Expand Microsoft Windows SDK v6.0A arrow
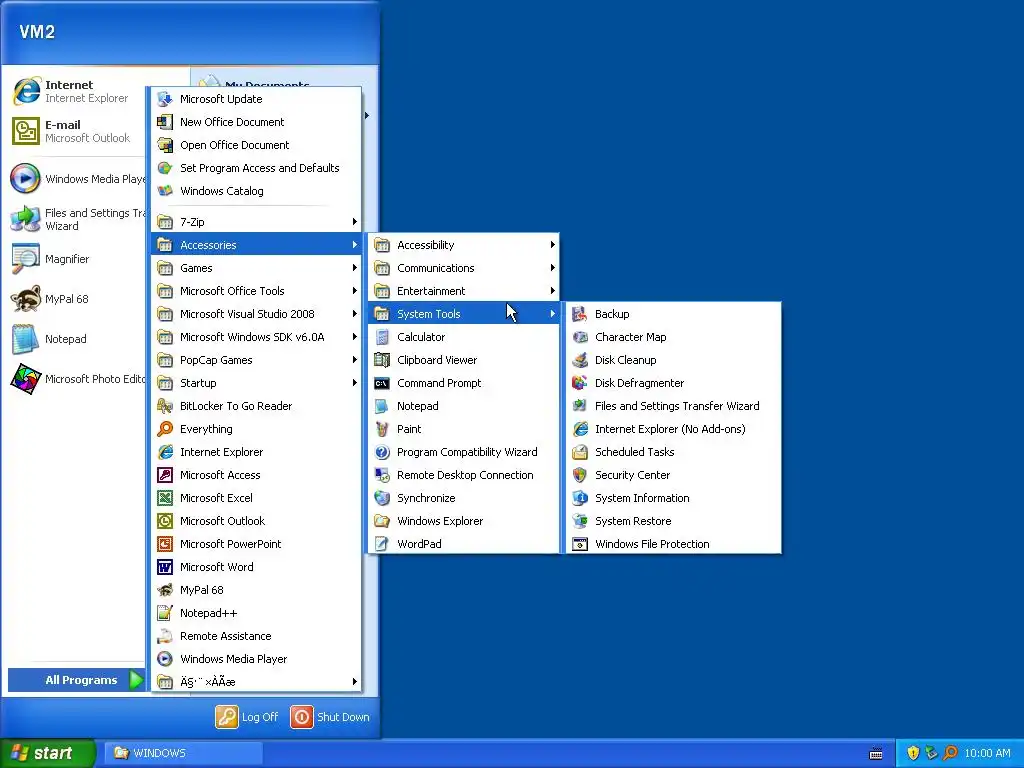The height and width of the screenshot is (768, 1024). point(354,337)
